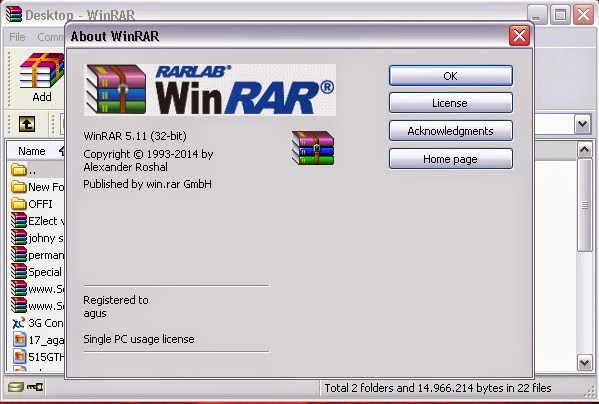Click the key password icon in status bar
Screen dimensions: 599x404
tap(35, 388)
